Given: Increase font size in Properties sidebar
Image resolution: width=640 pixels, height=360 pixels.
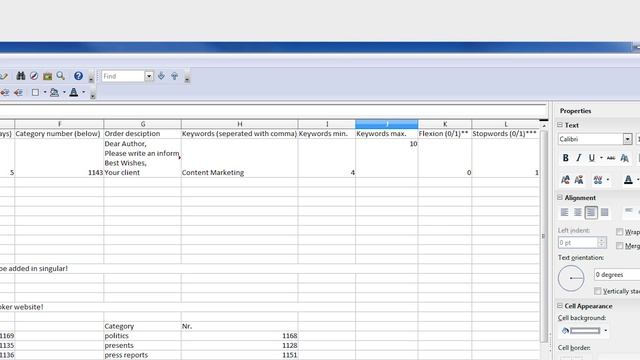Looking at the screenshot, I should (565, 180).
